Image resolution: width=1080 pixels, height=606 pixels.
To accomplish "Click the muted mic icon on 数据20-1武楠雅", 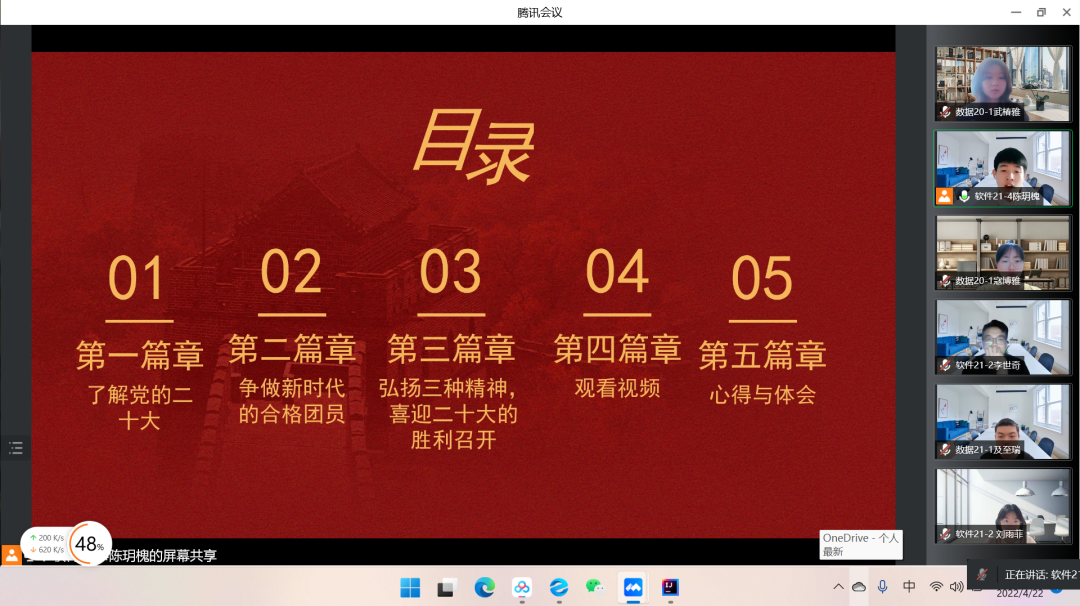I will tap(945, 112).
